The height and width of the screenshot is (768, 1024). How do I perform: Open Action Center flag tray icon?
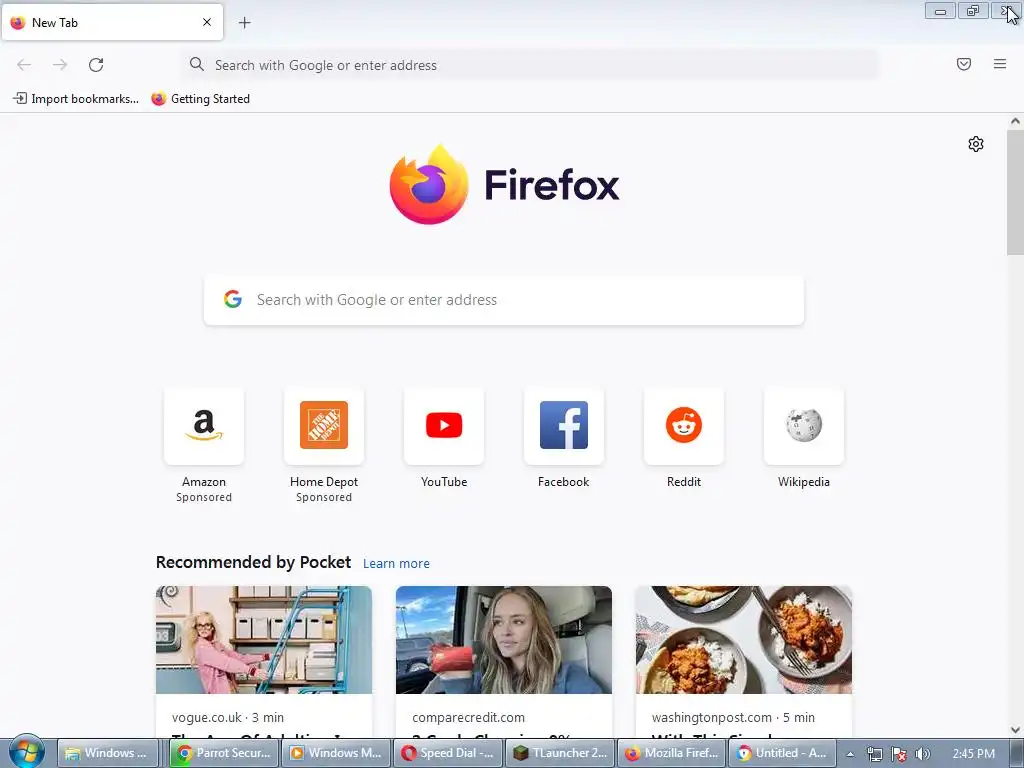(x=899, y=754)
